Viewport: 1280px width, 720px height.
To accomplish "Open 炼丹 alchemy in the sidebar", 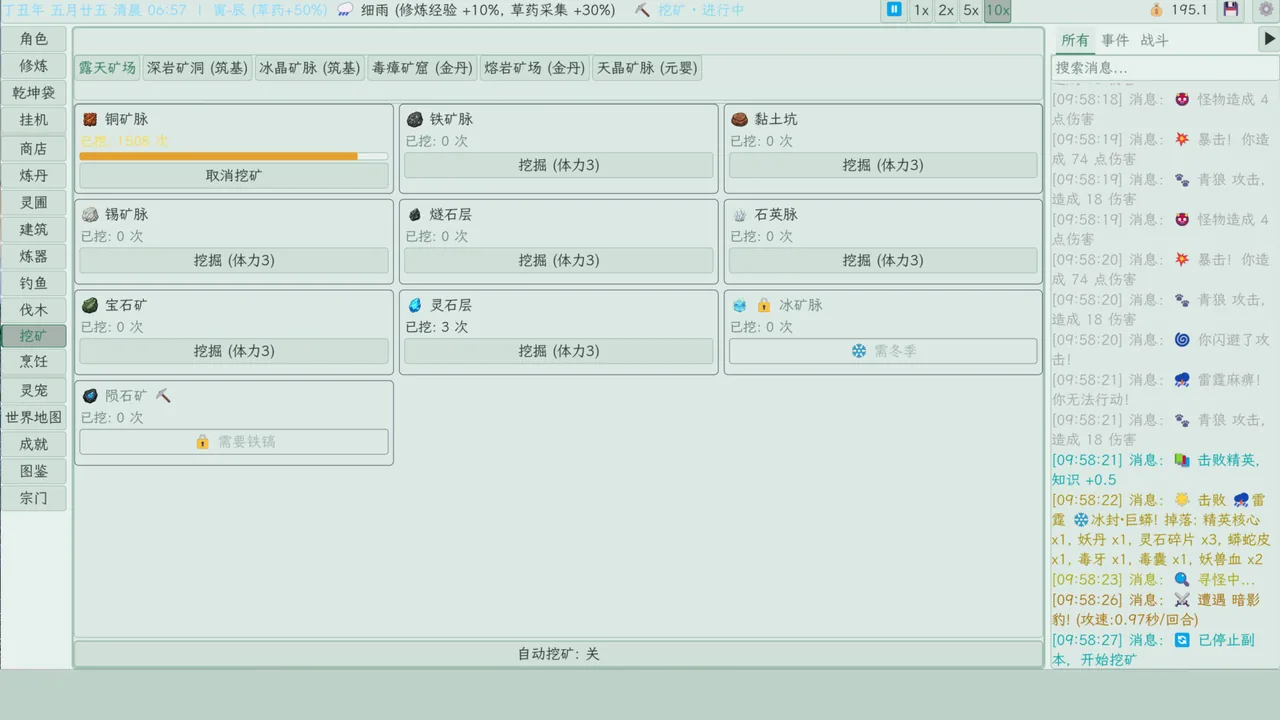I will [34, 175].
